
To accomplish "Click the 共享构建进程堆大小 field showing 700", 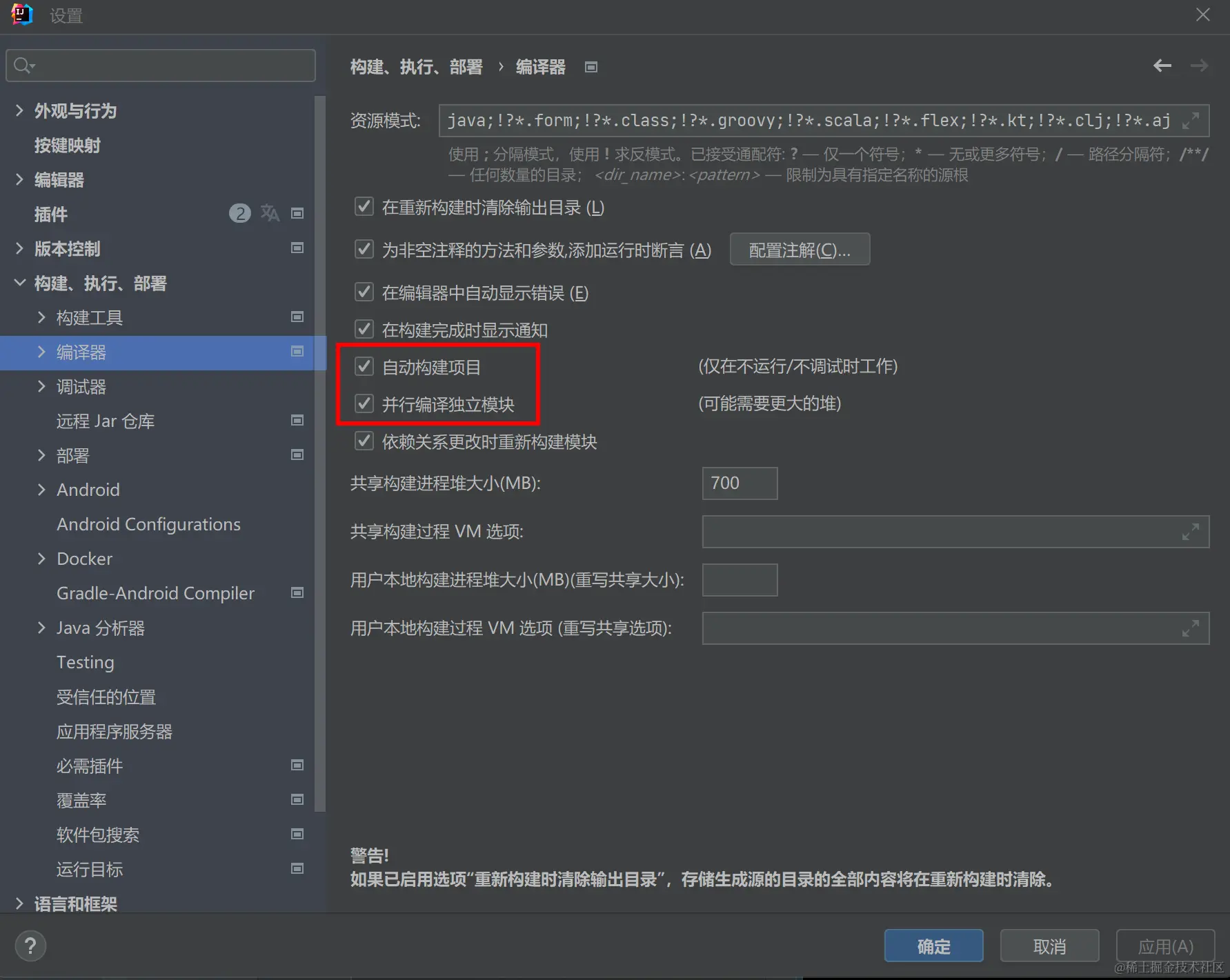I will pos(740,483).
